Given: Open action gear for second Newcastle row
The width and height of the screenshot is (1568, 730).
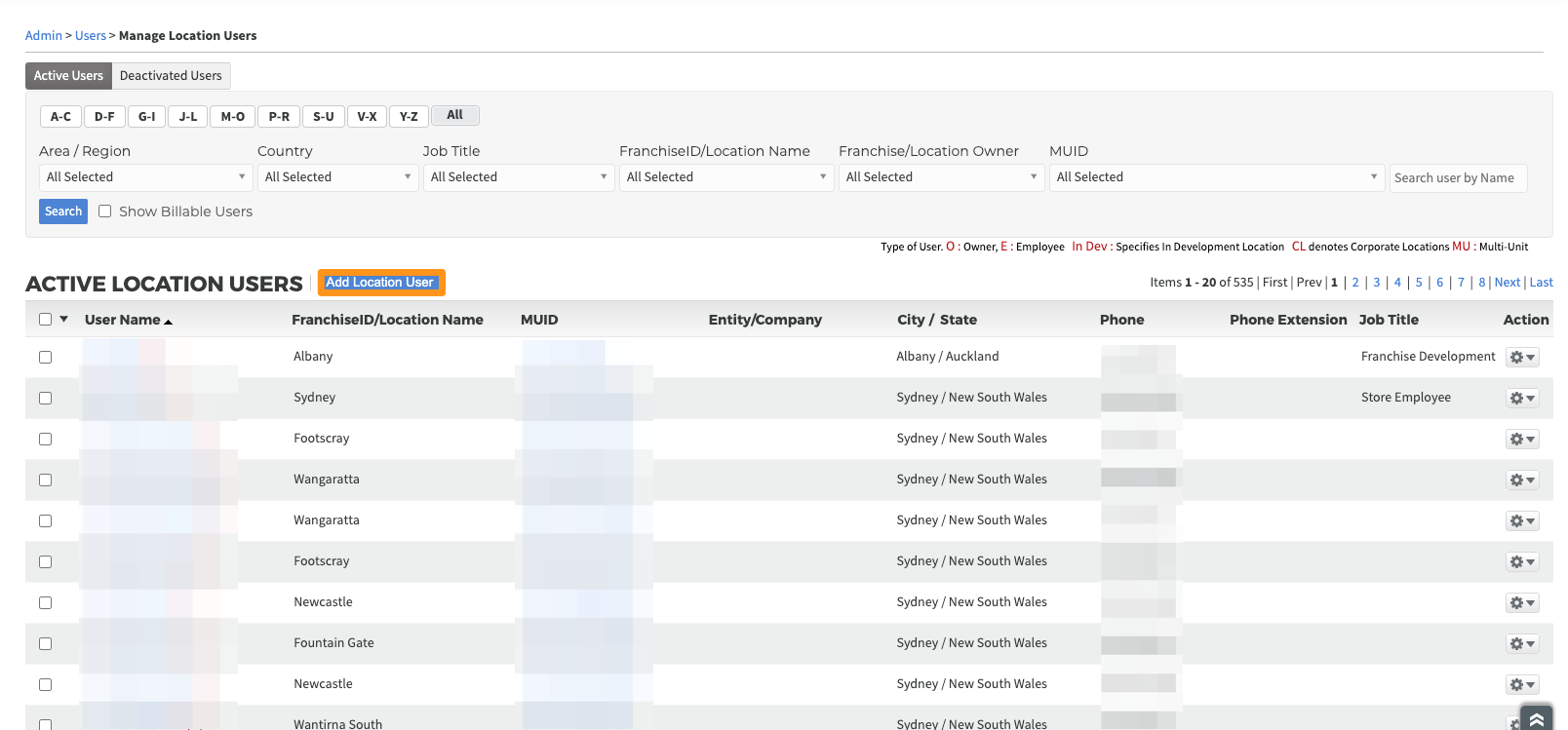Looking at the screenshot, I should point(1522,685).
